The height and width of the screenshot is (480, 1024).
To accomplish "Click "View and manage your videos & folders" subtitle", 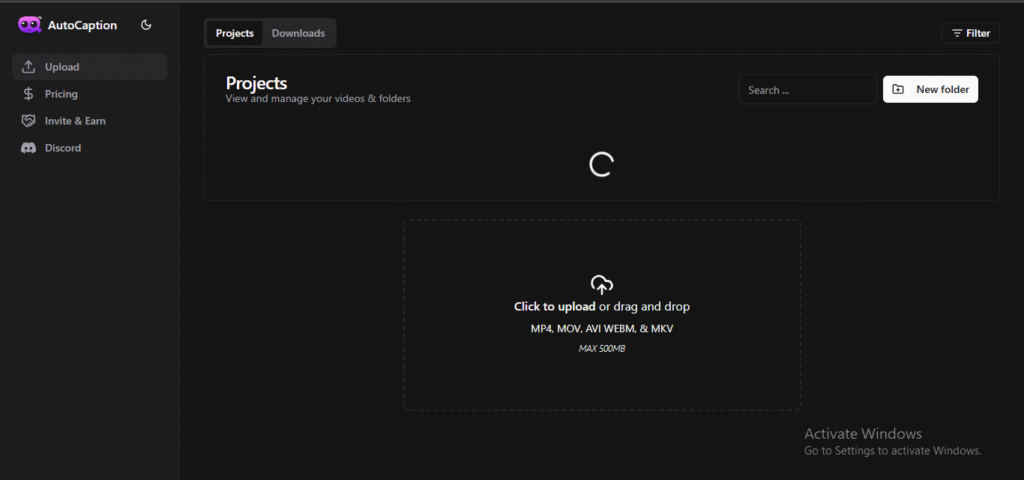I will (x=318, y=99).
